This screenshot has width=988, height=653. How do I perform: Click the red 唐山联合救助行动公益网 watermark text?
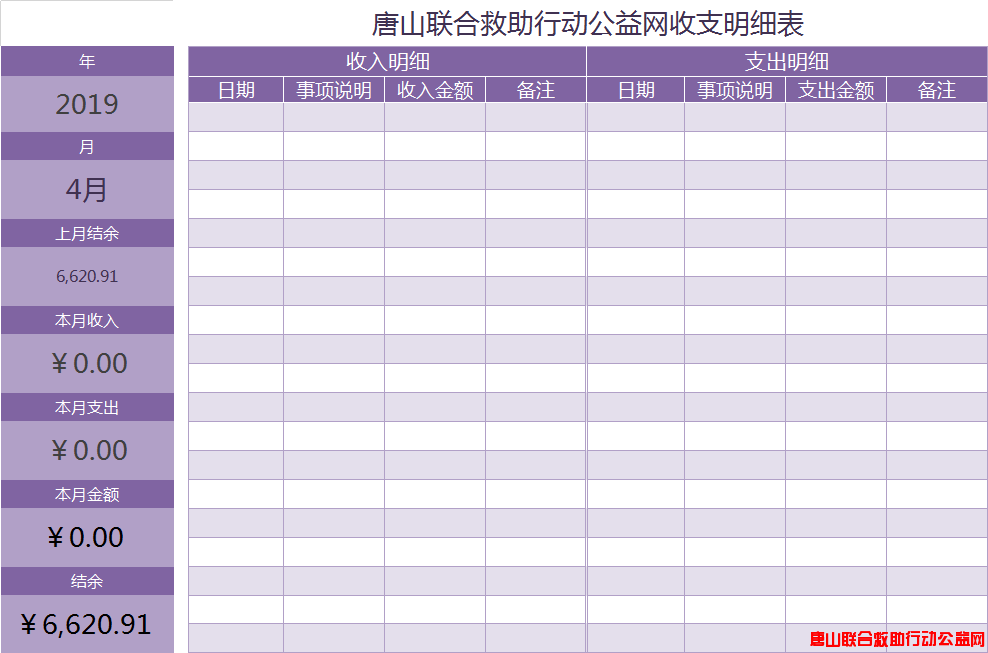(x=897, y=639)
